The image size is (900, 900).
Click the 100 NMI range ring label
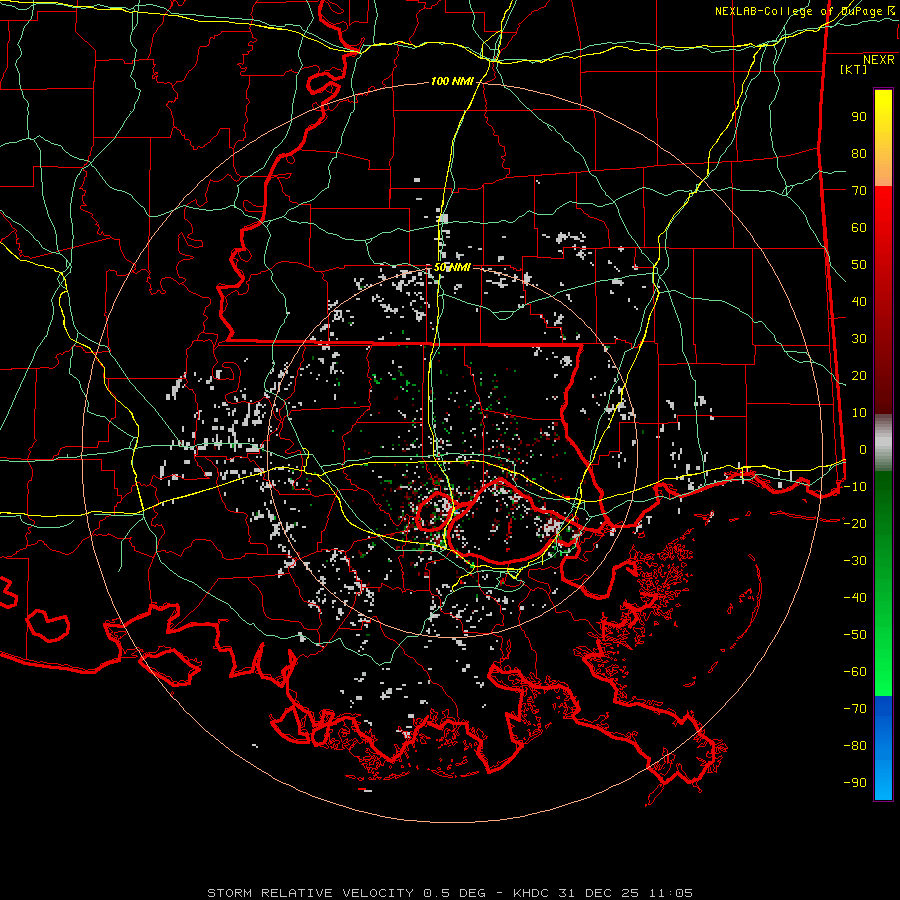point(452,82)
